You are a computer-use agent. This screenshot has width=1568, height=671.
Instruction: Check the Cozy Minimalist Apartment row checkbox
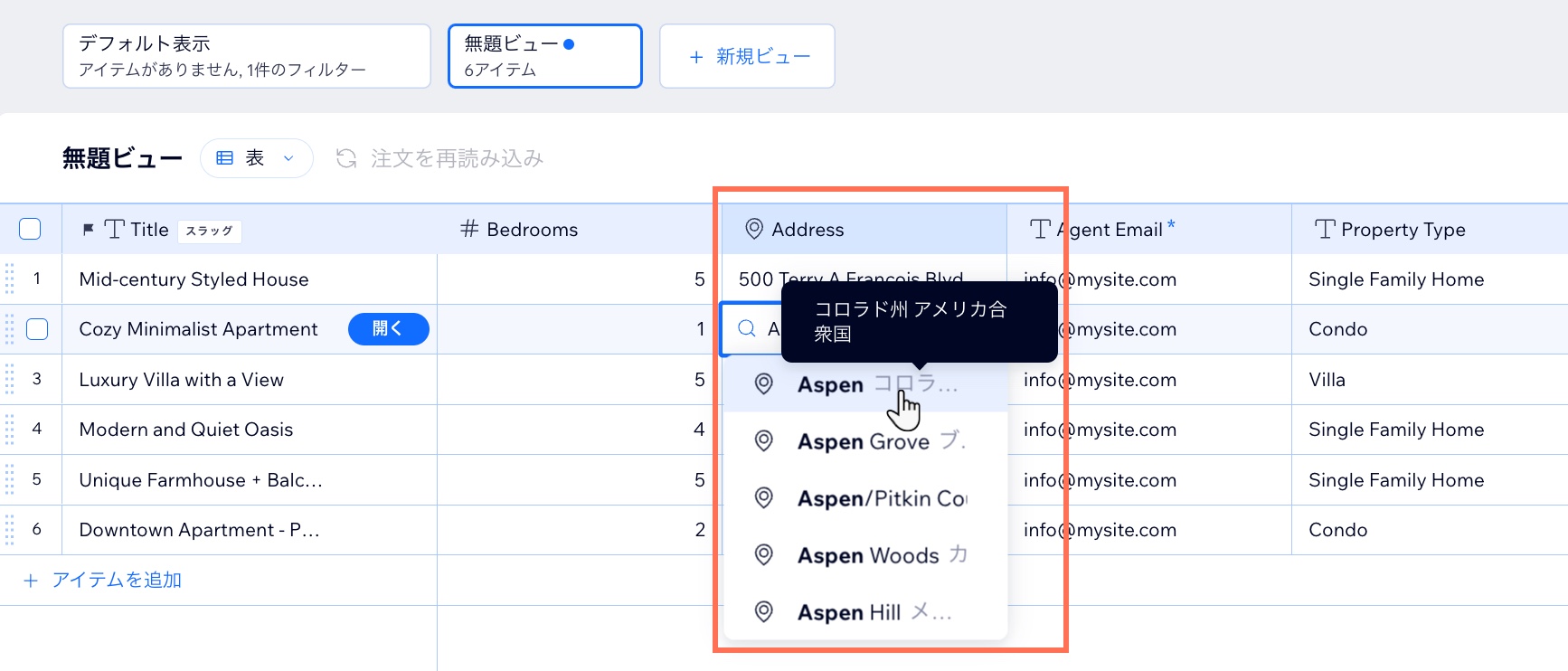coord(37,329)
